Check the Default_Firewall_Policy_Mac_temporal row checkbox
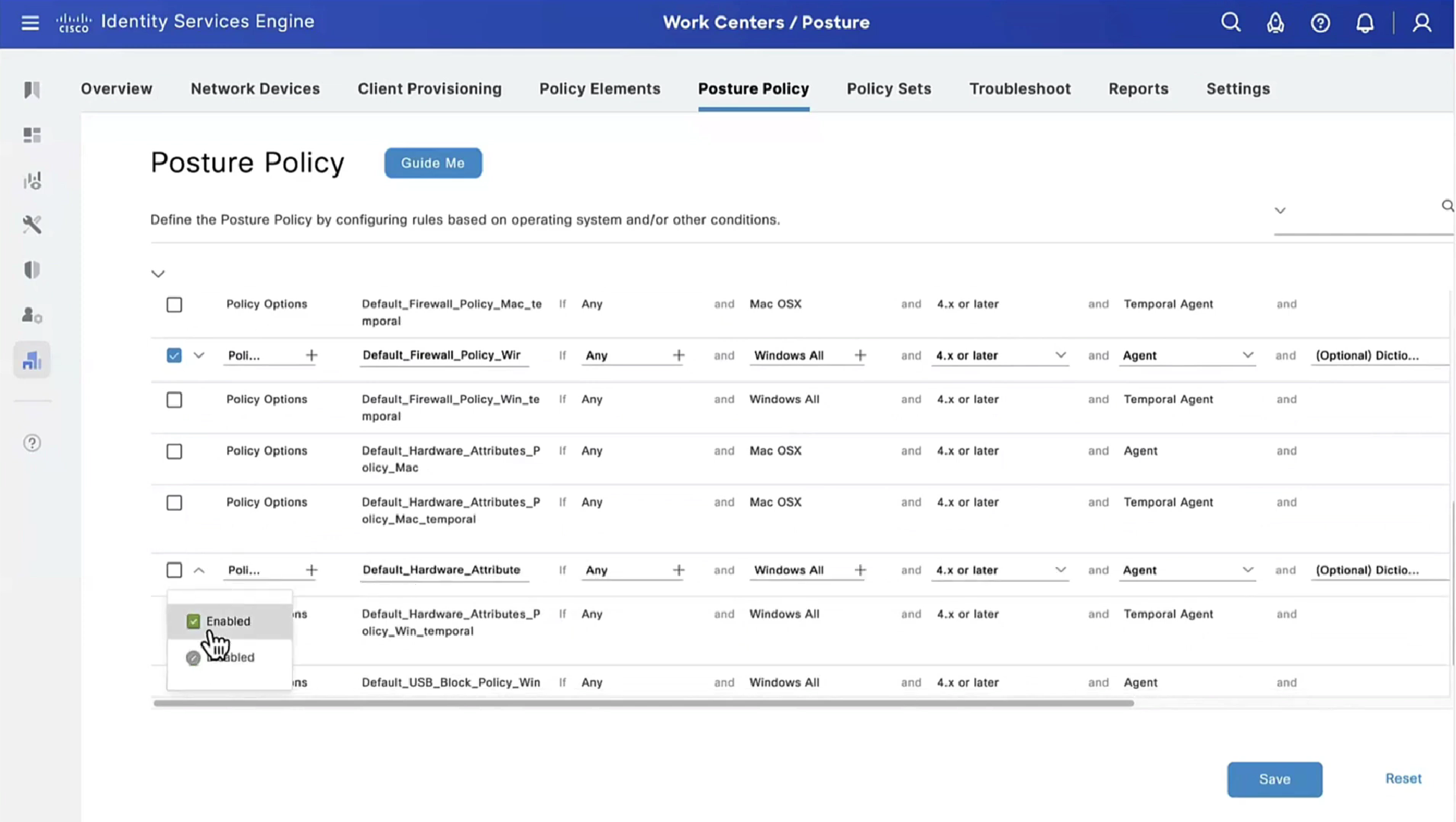 pos(174,305)
